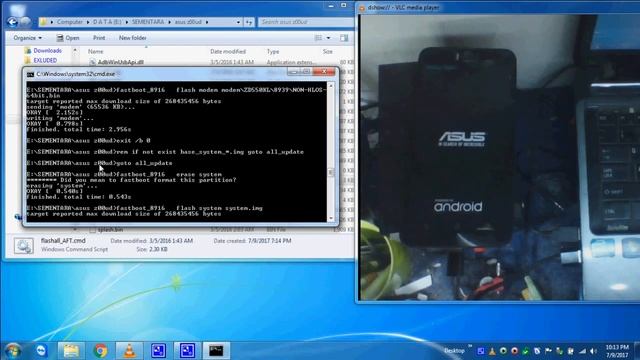Screen dimensions: 640x360
Task: Open EXLUDED folder in the navigation pane
Action: 45,60
